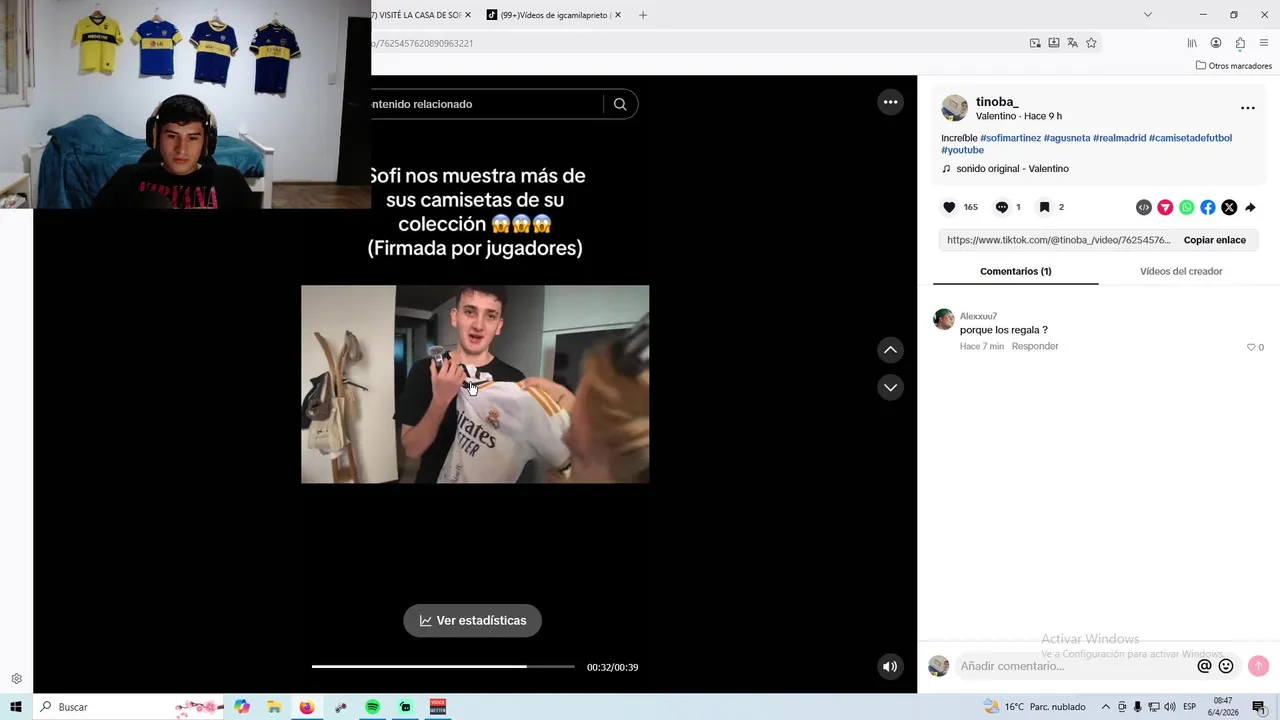
Task: Like the video with the heart icon
Action: point(949,207)
